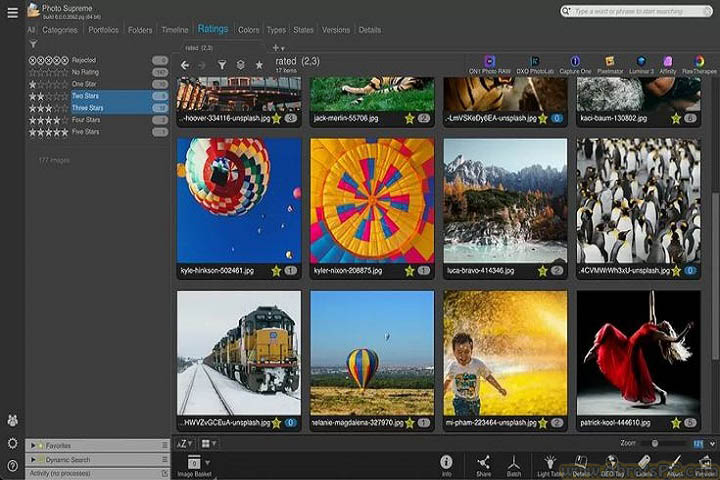Open dropdown arrow beside Image Basket
This screenshot has width=720, height=480.
(x=208, y=462)
